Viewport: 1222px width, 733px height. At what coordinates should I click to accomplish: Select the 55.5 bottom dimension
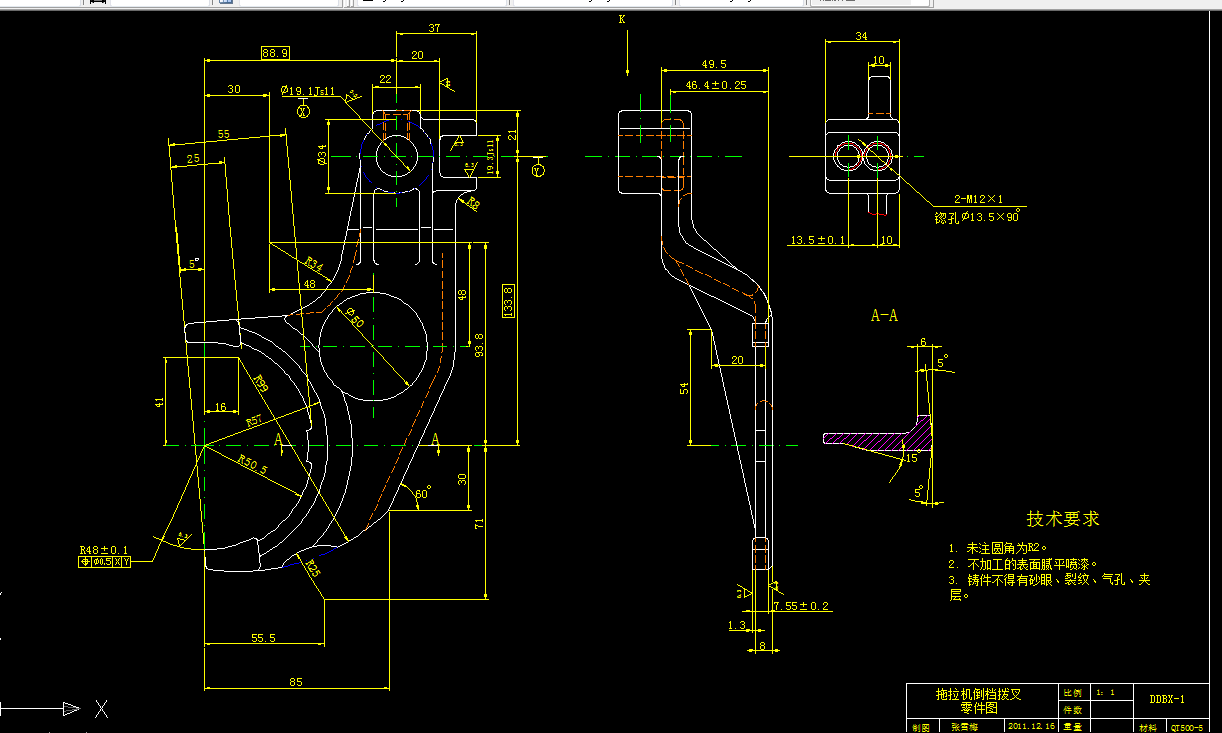pyautogui.click(x=264, y=637)
